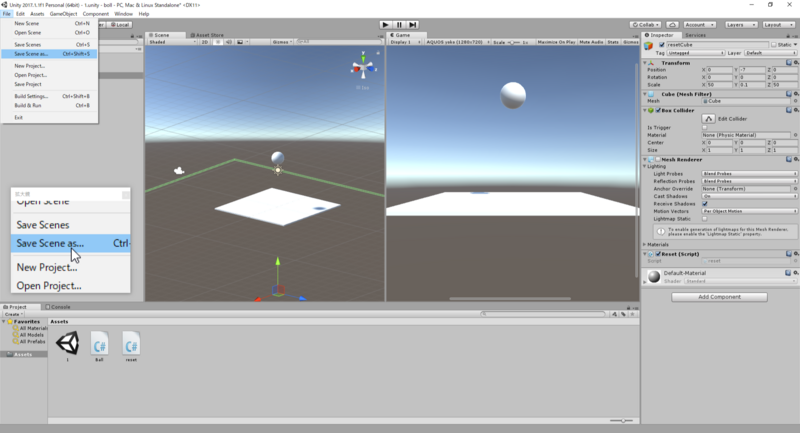The width and height of the screenshot is (800, 433).
Task: Switch to the Services tab
Action: (x=695, y=35)
